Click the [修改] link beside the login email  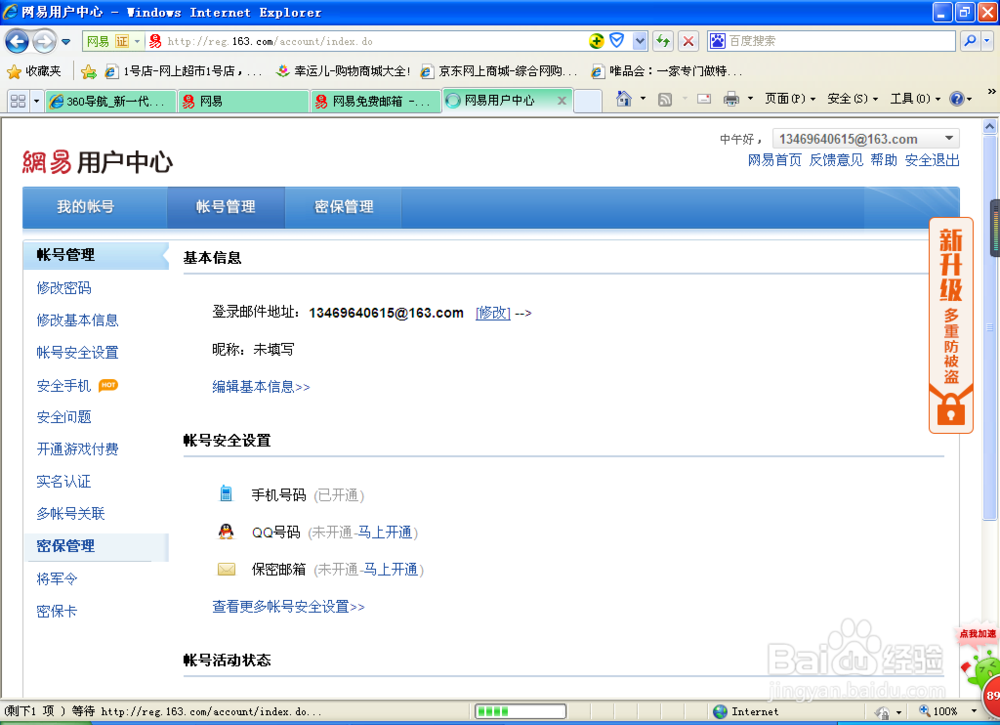(x=493, y=313)
